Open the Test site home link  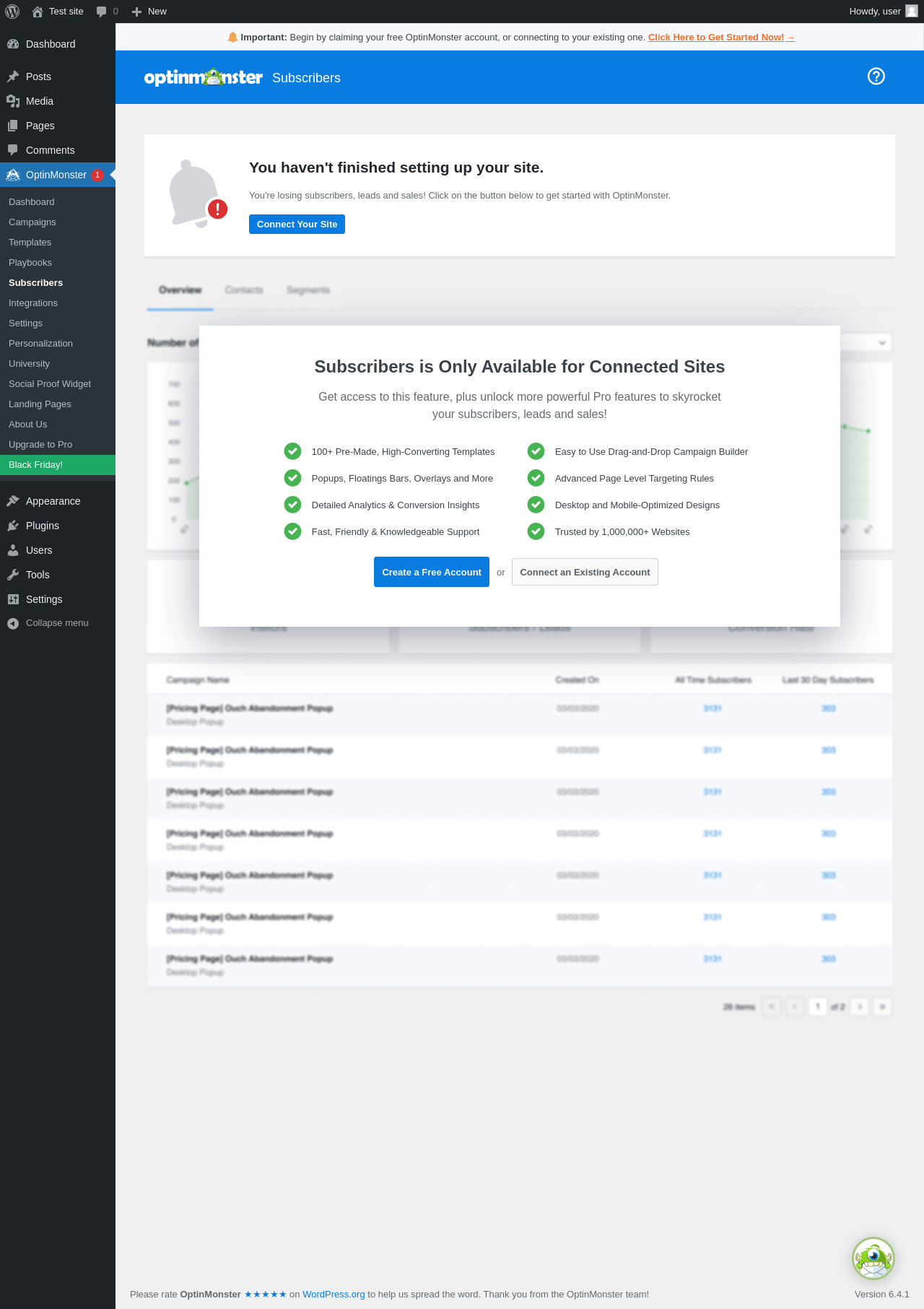tap(58, 12)
